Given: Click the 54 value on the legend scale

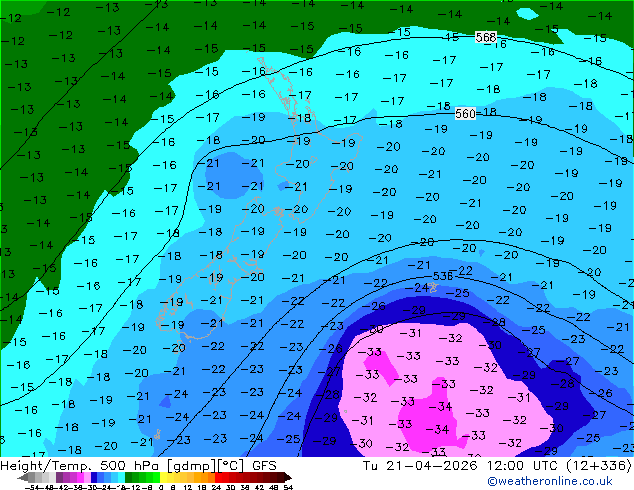Looking at the screenshot, I should coord(288,487).
